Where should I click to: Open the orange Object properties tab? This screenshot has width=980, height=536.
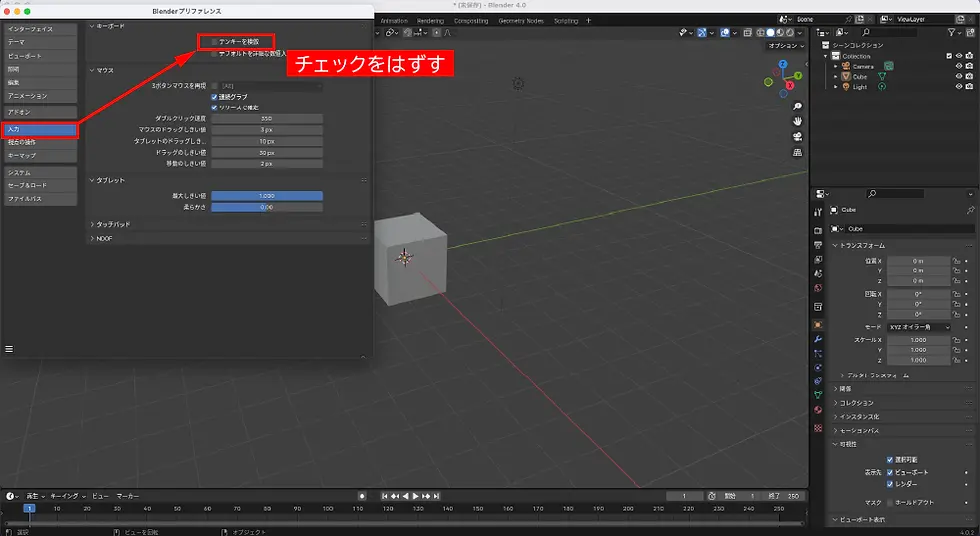click(x=818, y=325)
